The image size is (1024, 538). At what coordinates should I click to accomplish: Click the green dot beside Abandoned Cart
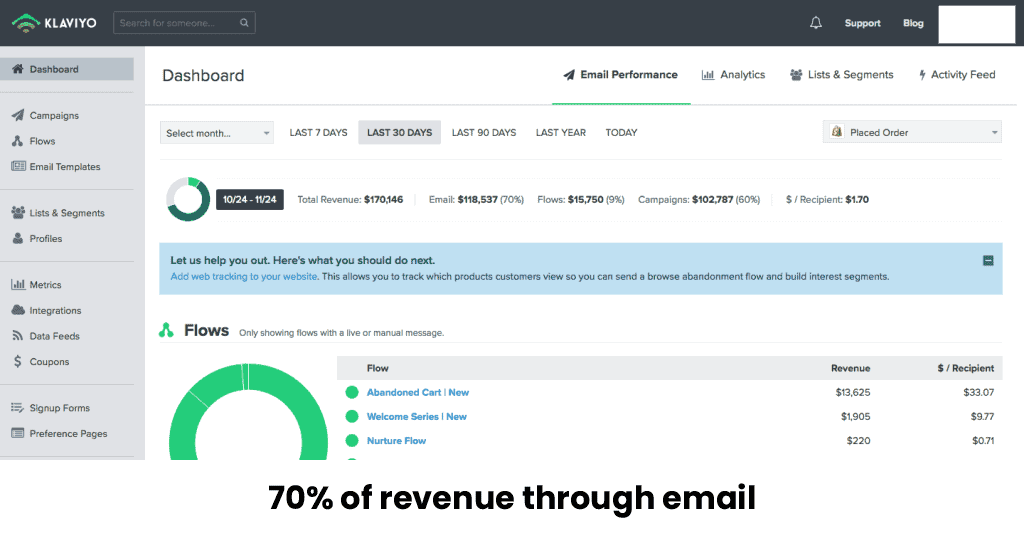pos(352,392)
